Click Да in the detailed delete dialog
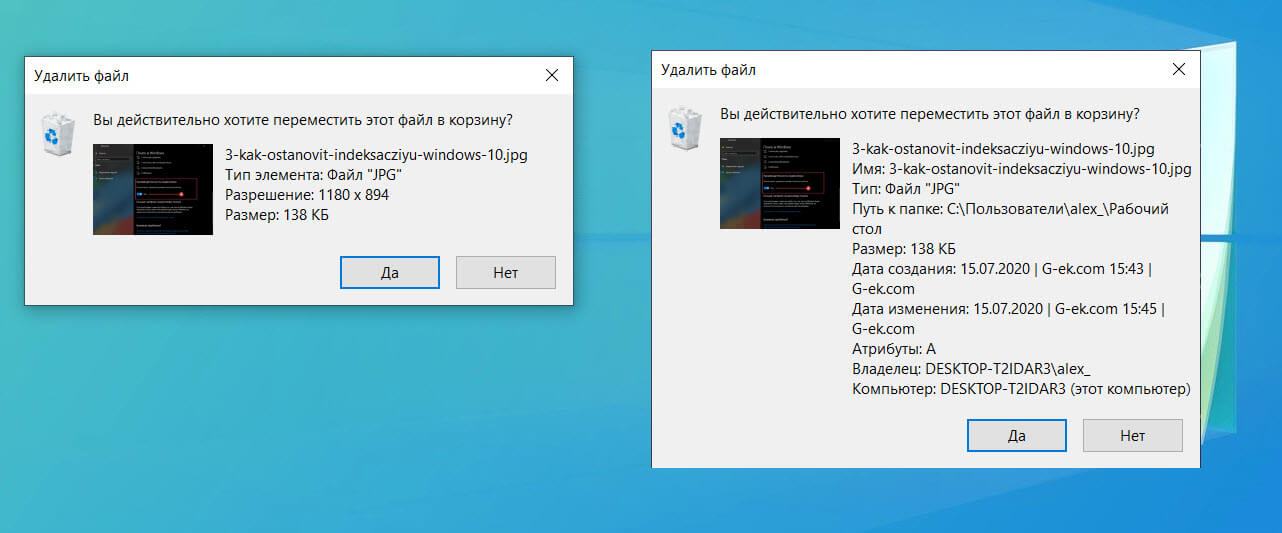 (x=1016, y=435)
